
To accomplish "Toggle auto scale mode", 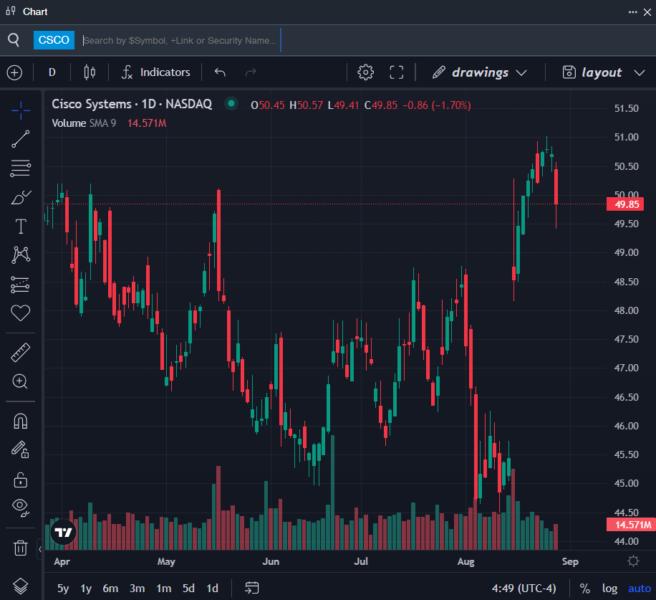I will (x=639, y=588).
